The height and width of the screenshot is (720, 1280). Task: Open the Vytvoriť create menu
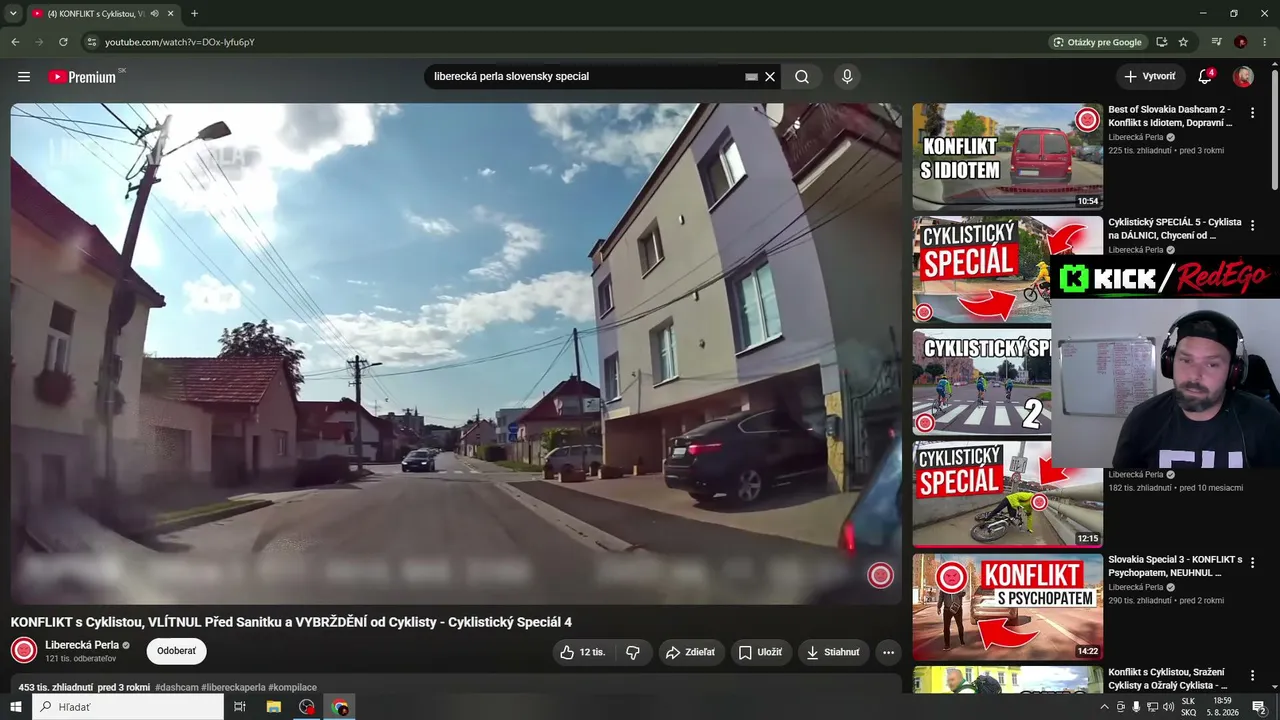point(1150,77)
